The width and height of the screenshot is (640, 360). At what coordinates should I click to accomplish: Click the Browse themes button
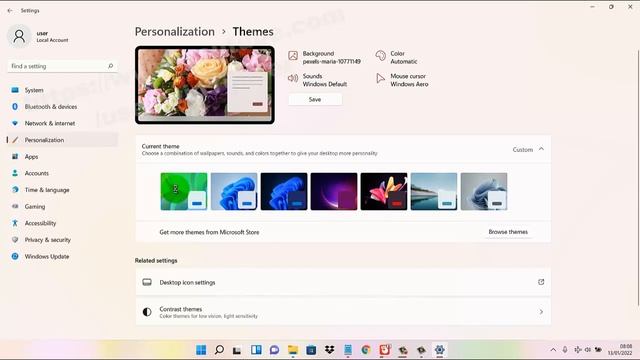pyautogui.click(x=508, y=232)
